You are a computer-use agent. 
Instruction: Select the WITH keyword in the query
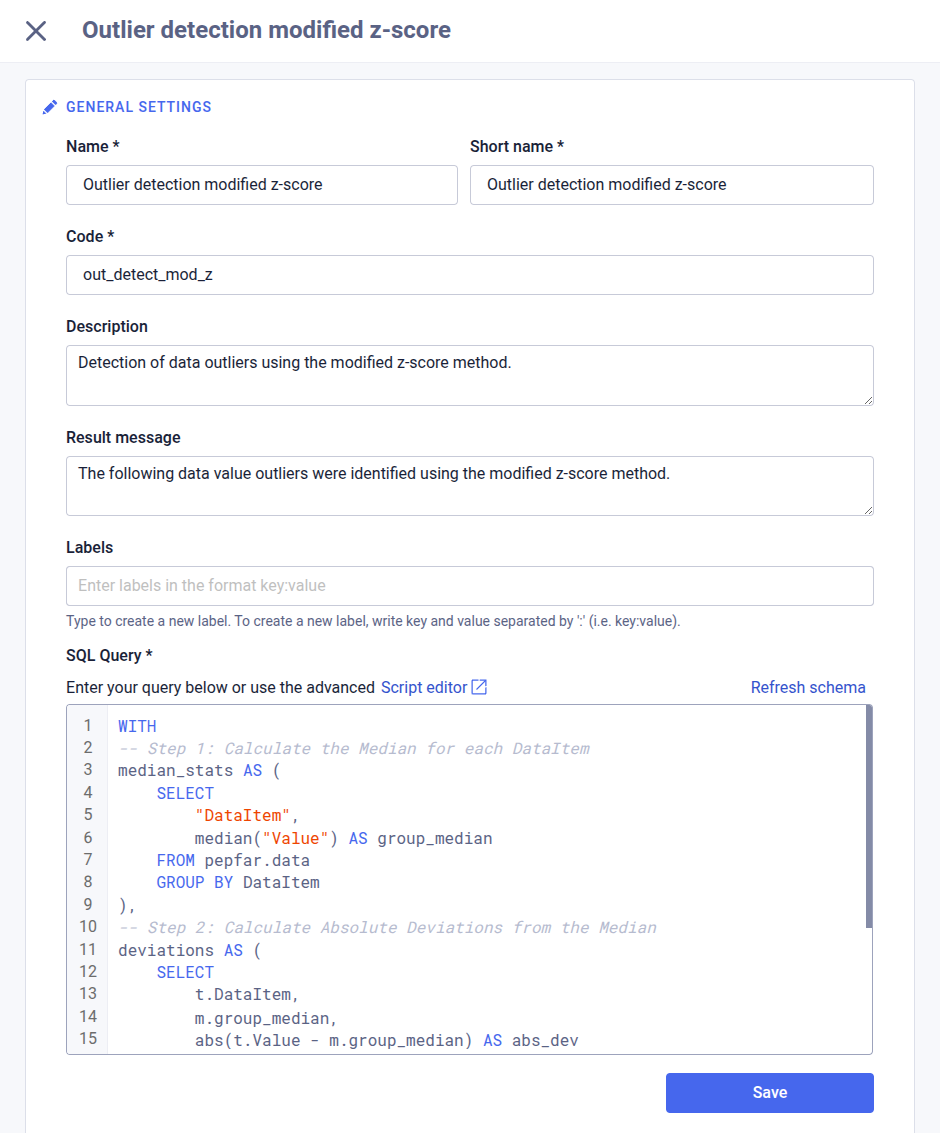137,726
